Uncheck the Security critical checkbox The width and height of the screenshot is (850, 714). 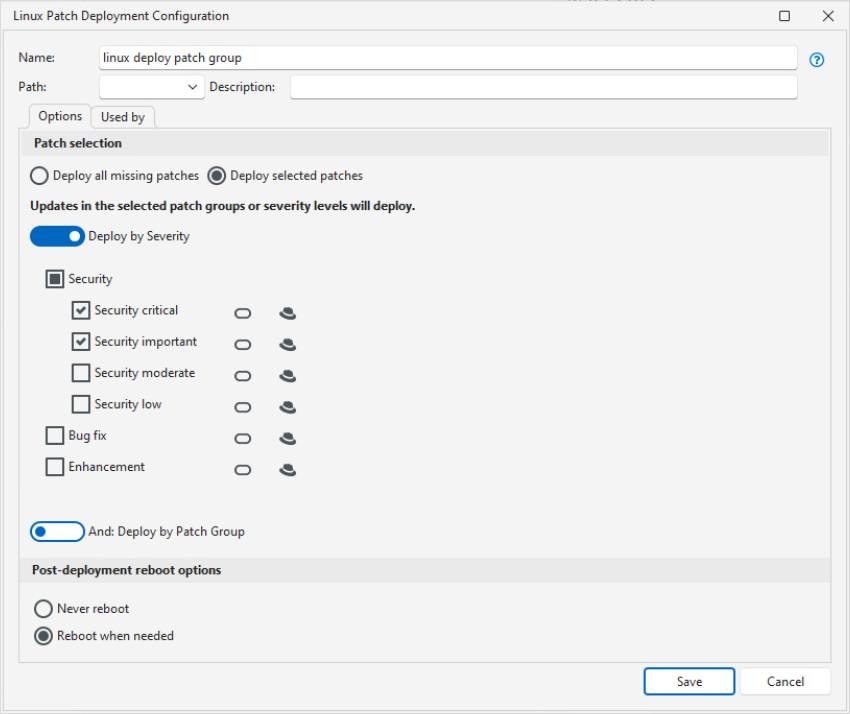tap(81, 311)
